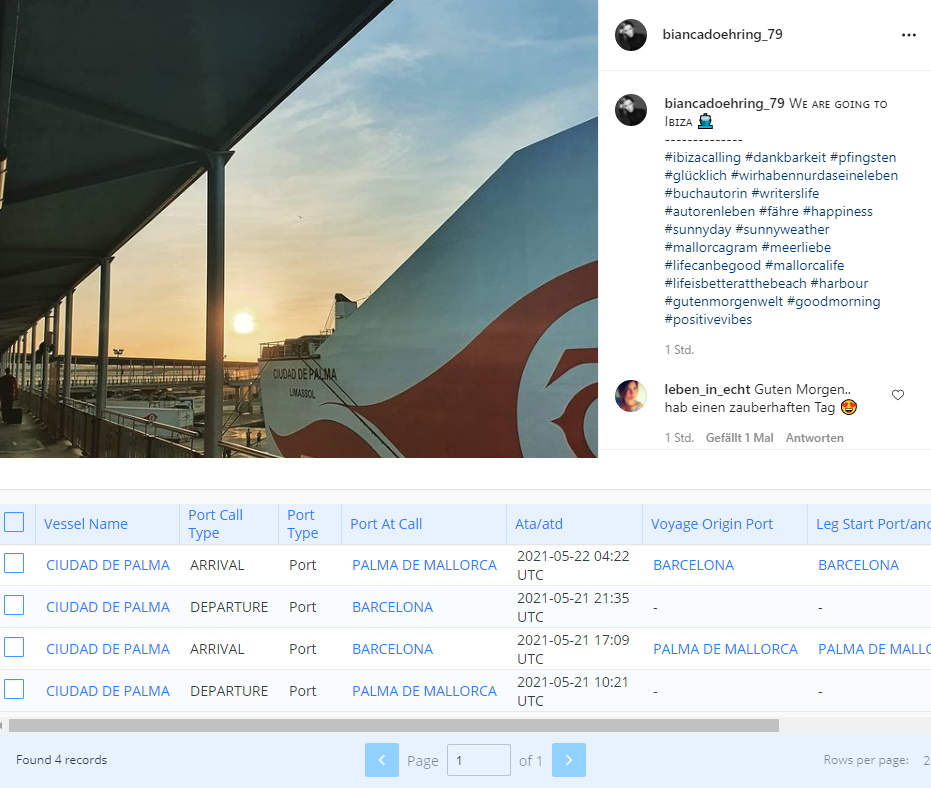
Task: Open CIUDAD DE PALMA vessel in the 10:21 departure row
Action: pos(108,691)
